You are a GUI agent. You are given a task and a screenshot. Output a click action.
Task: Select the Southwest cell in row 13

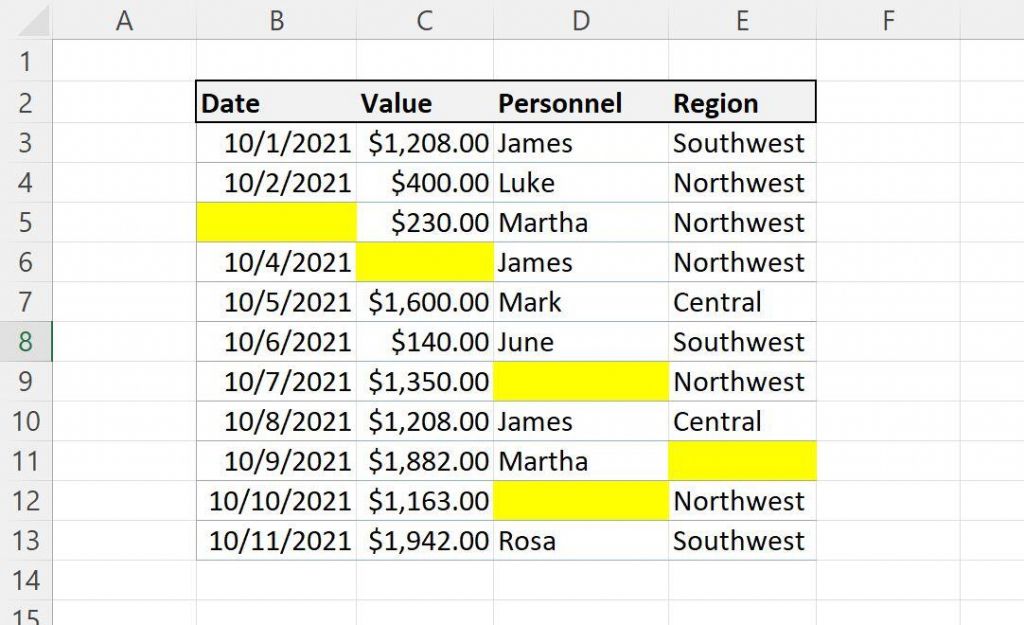pos(739,540)
